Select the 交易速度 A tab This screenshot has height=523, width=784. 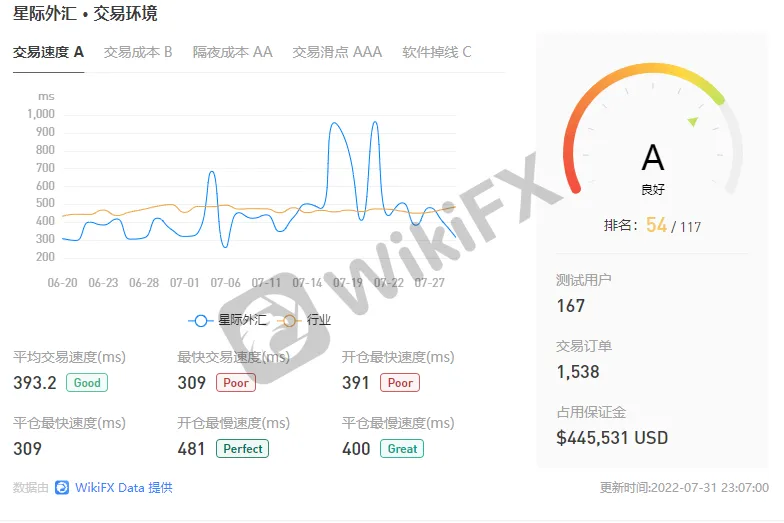pyautogui.click(x=48, y=52)
